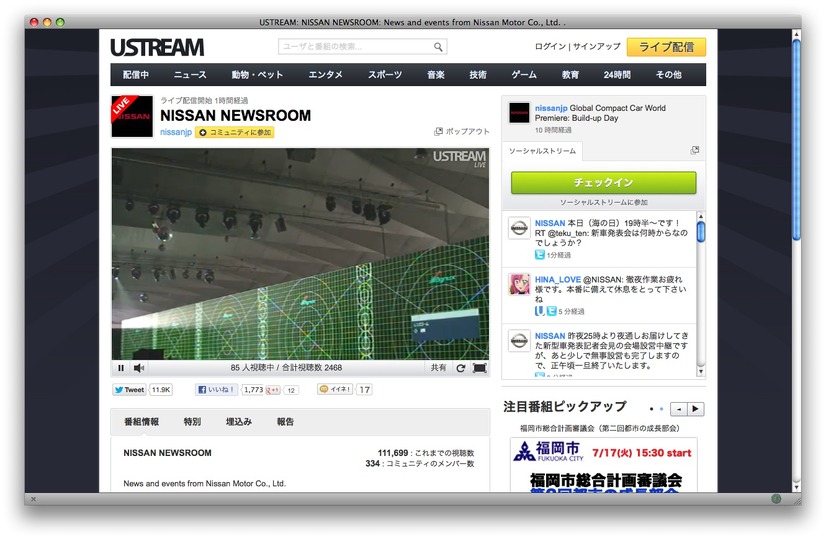Click the Nissan LIVE channel thumbnail
The width and height of the screenshot is (826, 539).
132,116
